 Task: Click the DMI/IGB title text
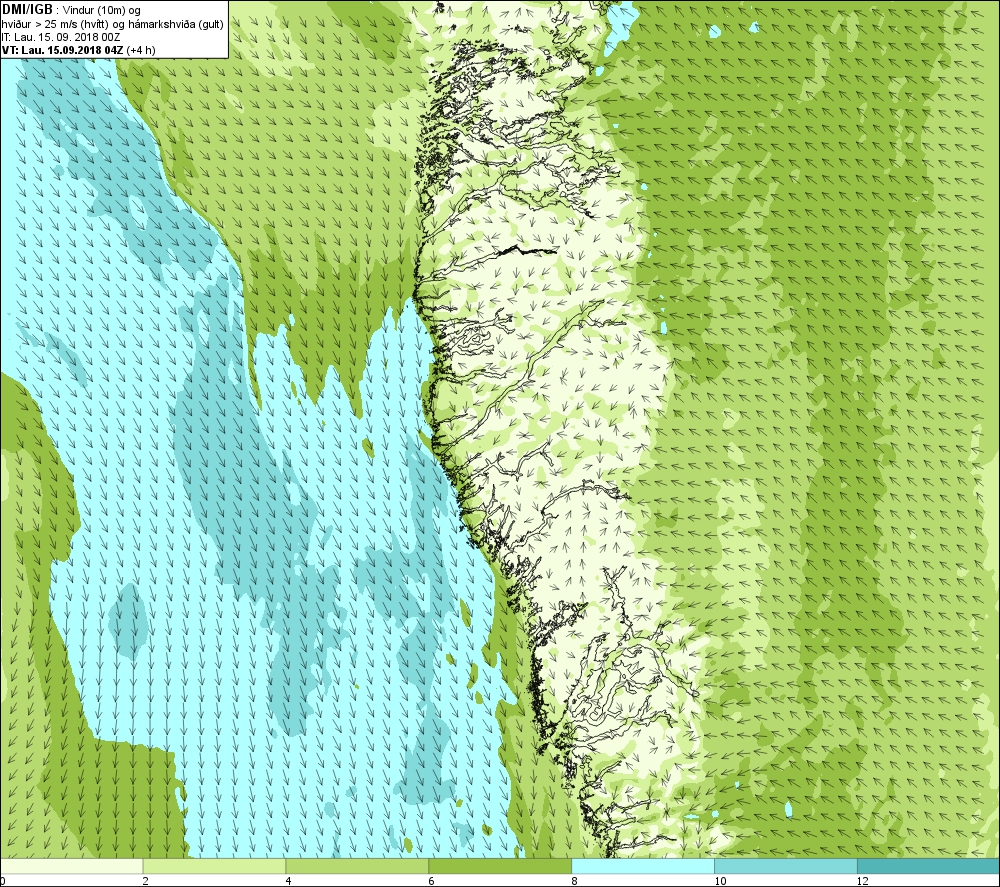click(27, 10)
